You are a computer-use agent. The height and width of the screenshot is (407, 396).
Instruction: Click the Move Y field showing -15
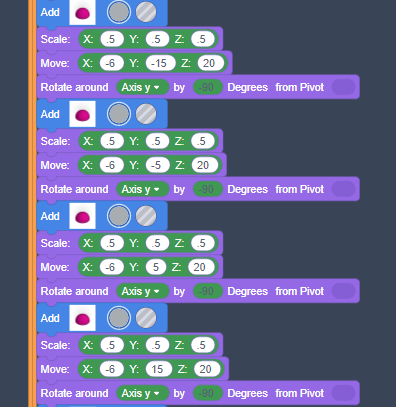(x=160, y=63)
